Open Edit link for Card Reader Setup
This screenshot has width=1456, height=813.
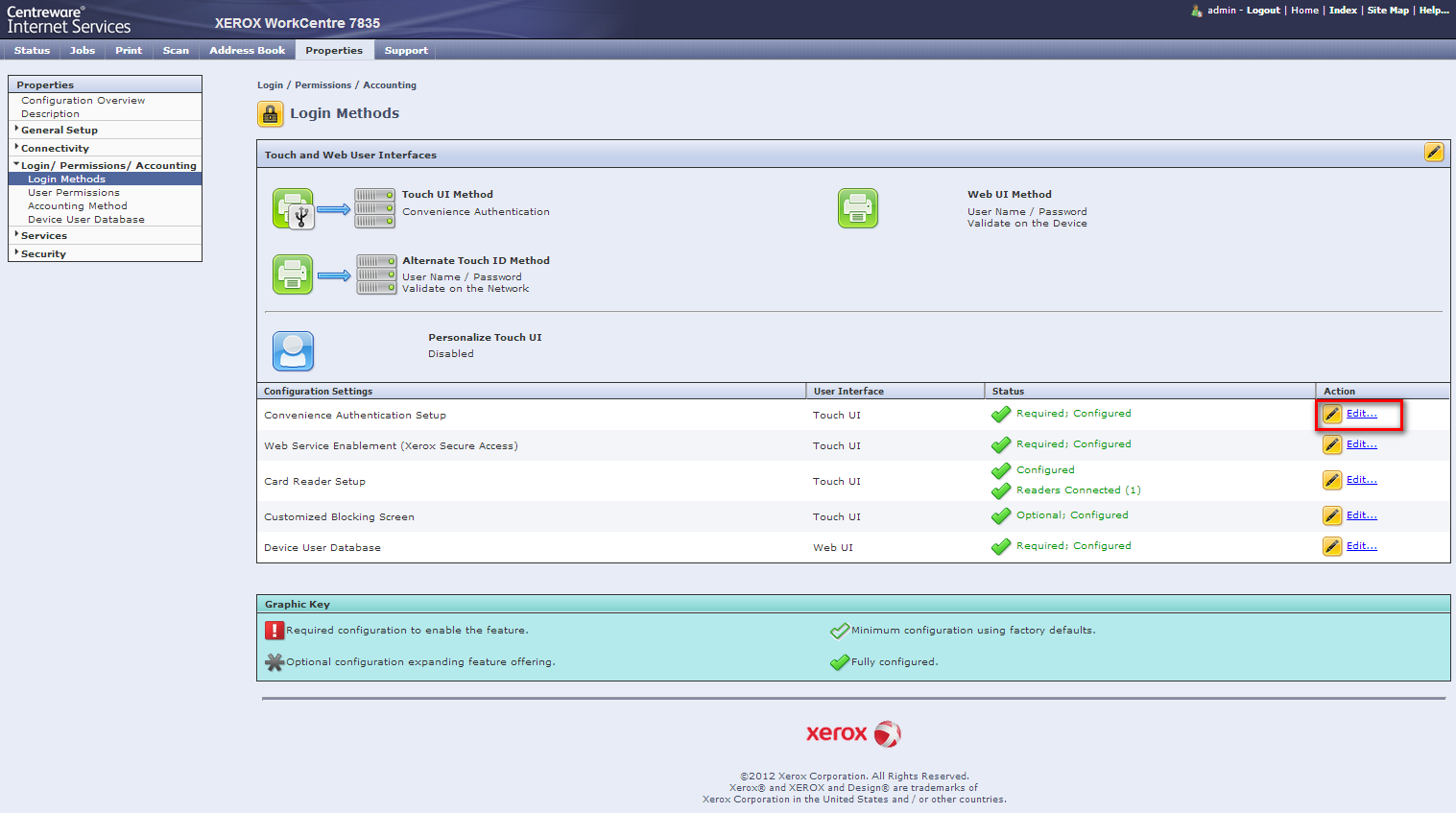point(1361,479)
